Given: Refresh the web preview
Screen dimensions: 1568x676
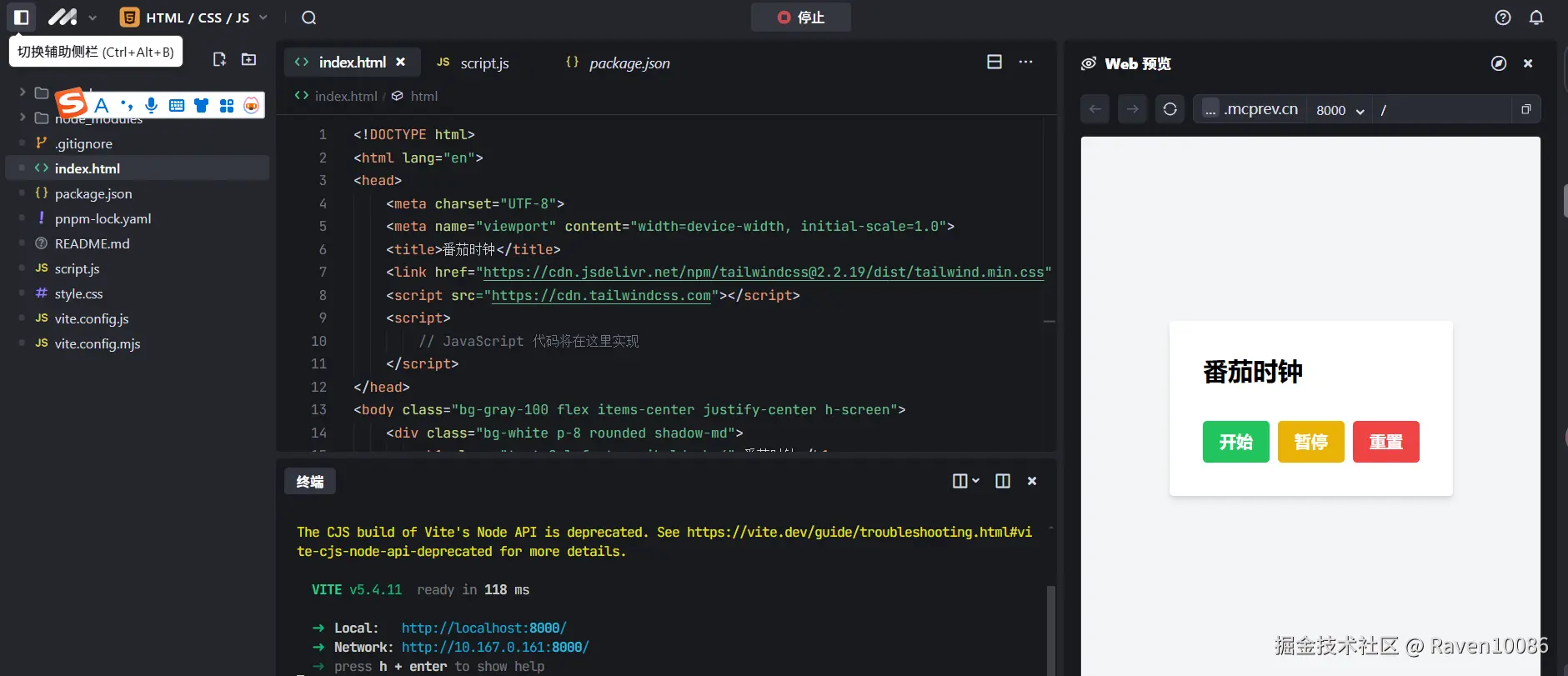Looking at the screenshot, I should pos(1170,109).
